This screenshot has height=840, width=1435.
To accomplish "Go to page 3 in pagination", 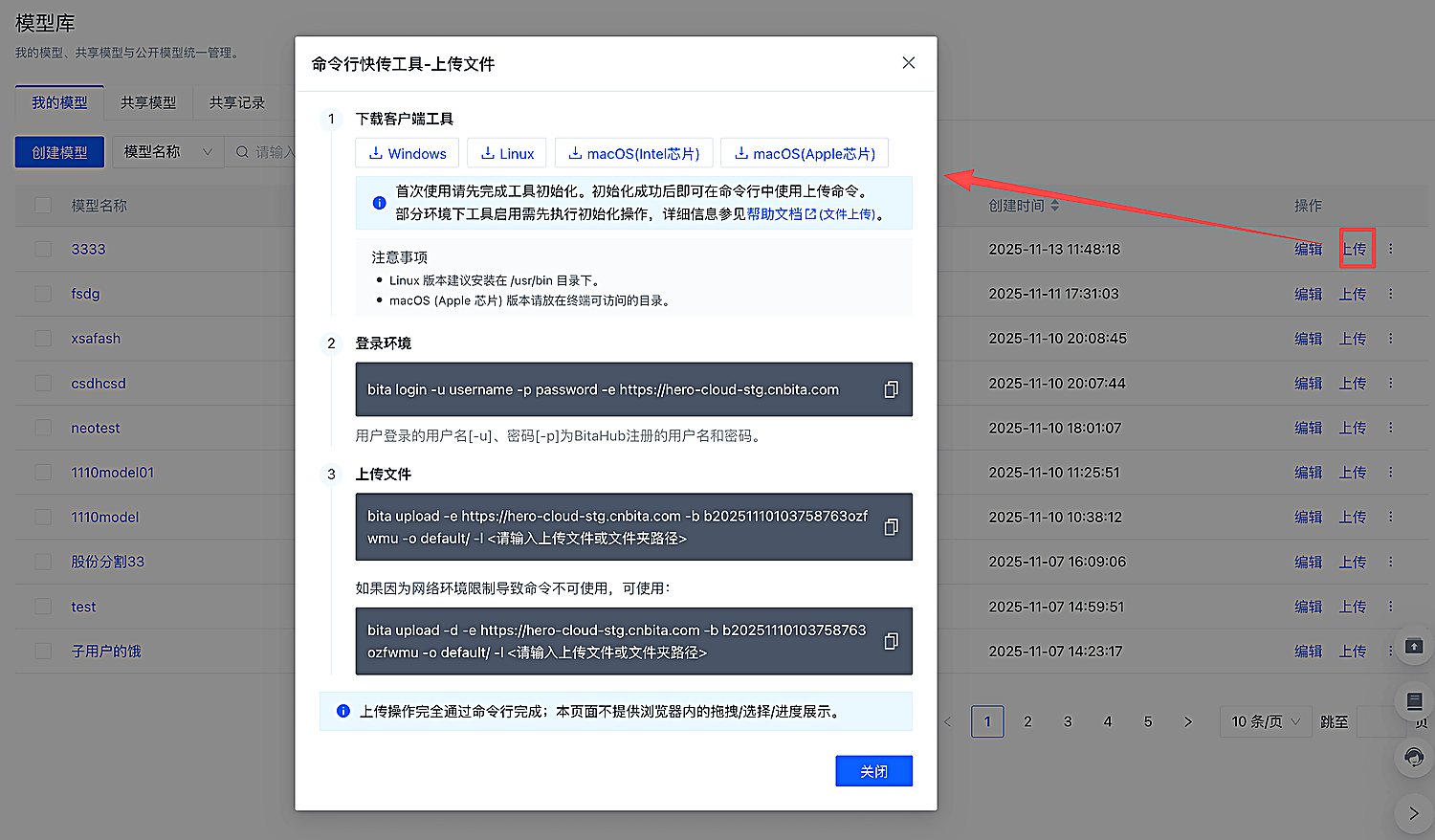I will click(x=1068, y=721).
